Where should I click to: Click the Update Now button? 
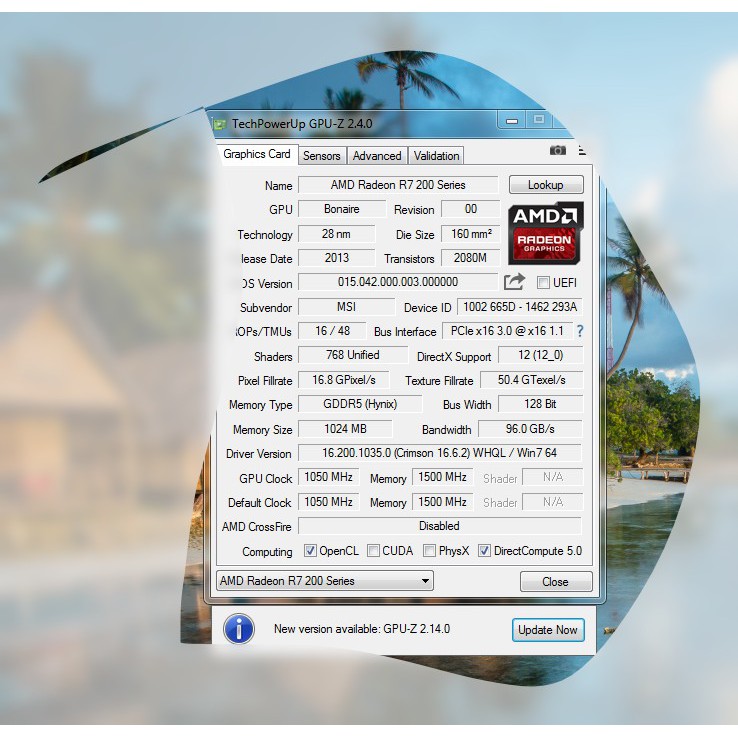(548, 629)
